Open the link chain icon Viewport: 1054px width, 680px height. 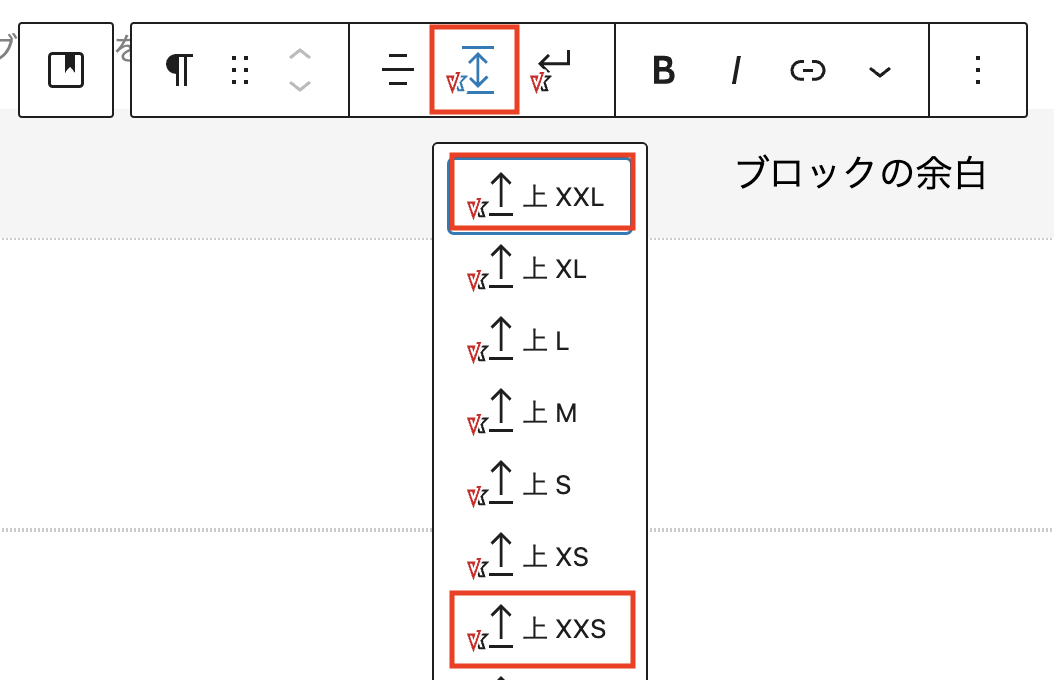pos(806,70)
